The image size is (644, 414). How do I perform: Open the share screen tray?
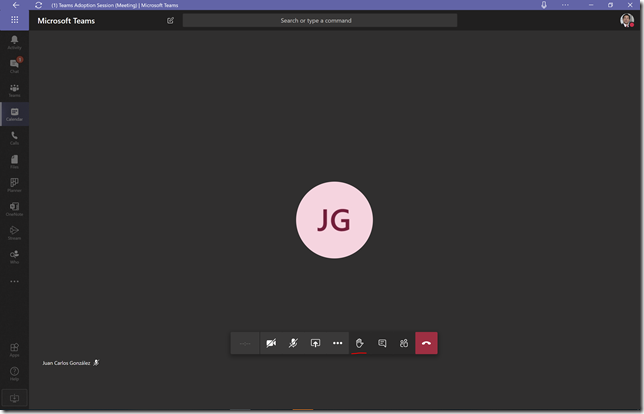(315, 343)
